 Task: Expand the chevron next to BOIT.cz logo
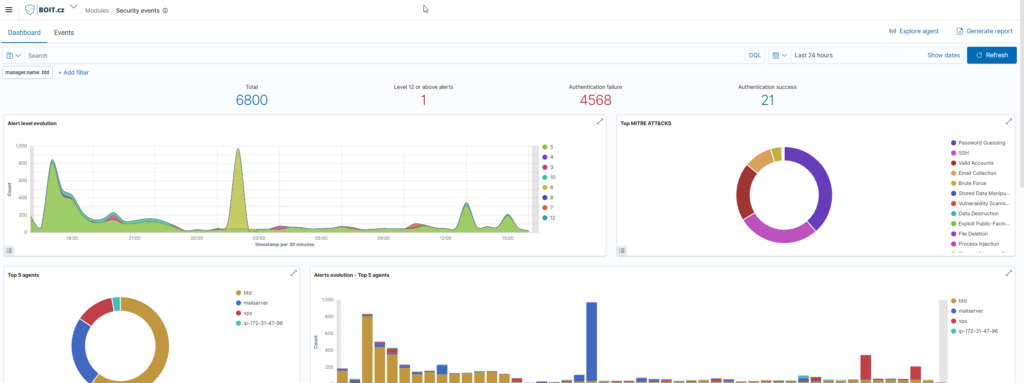pyautogui.click(x=73, y=7)
